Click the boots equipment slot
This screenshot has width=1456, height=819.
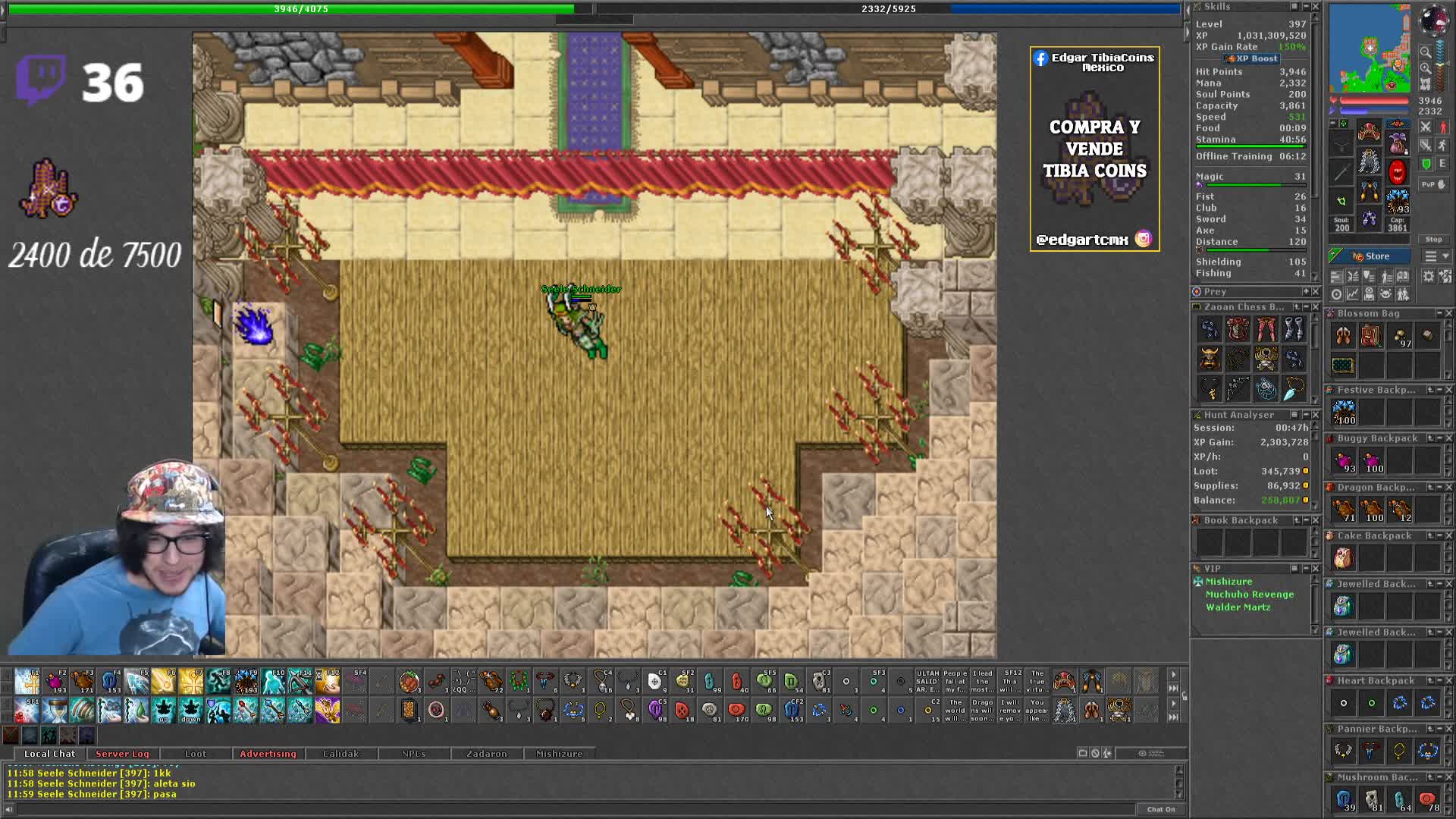(x=1370, y=219)
